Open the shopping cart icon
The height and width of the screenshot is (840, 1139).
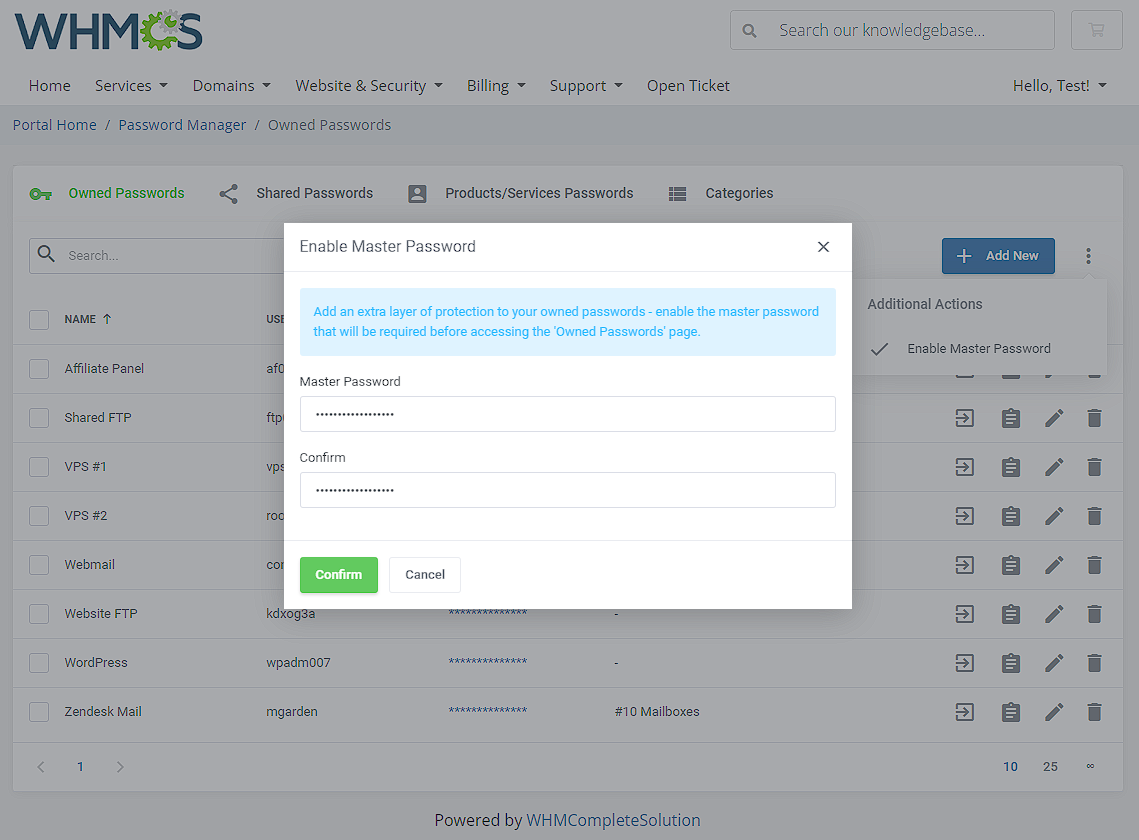(x=1096, y=30)
